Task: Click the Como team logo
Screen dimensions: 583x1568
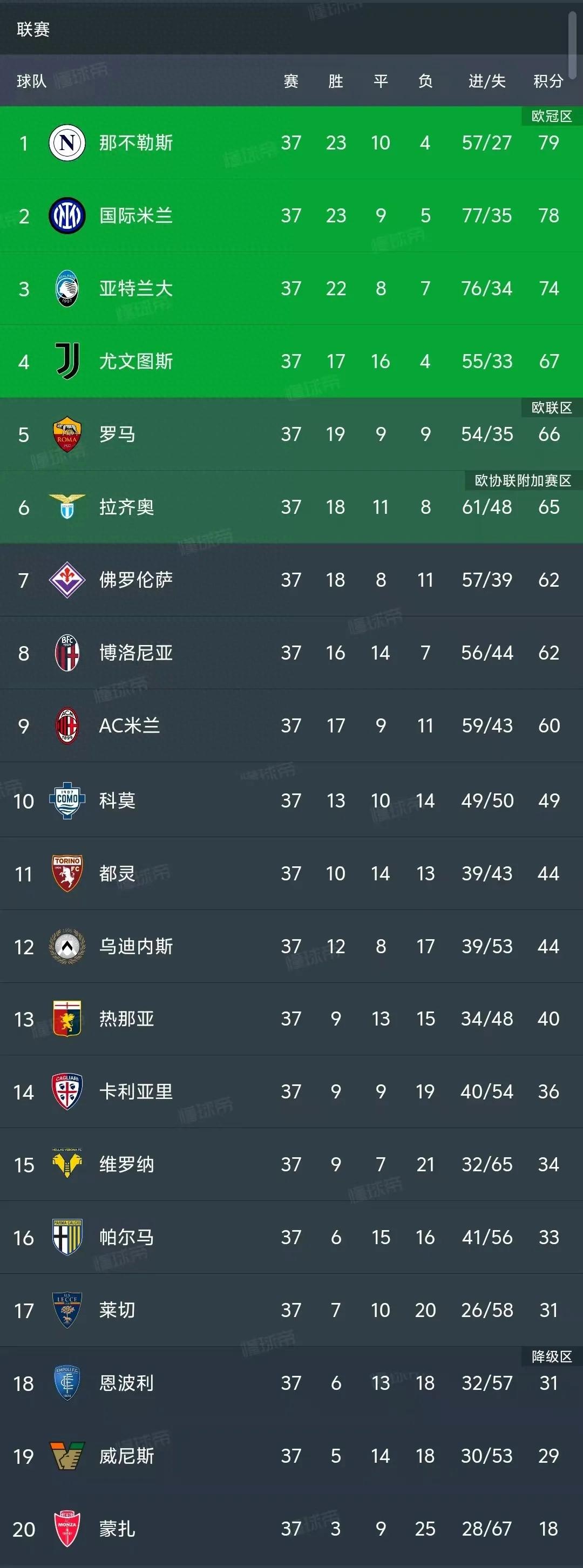Action: (67, 800)
